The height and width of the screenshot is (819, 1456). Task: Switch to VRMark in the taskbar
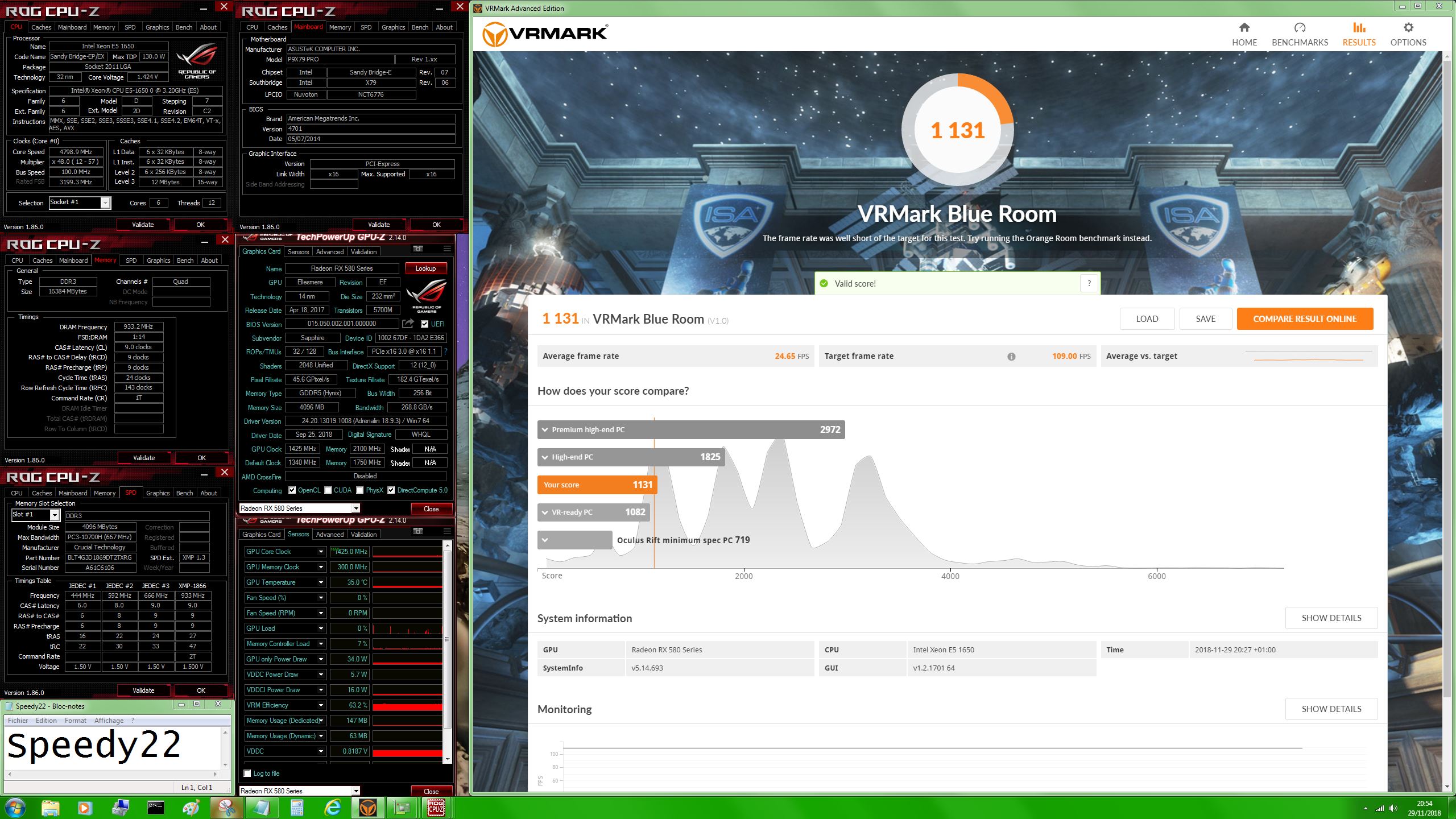pos(367,808)
